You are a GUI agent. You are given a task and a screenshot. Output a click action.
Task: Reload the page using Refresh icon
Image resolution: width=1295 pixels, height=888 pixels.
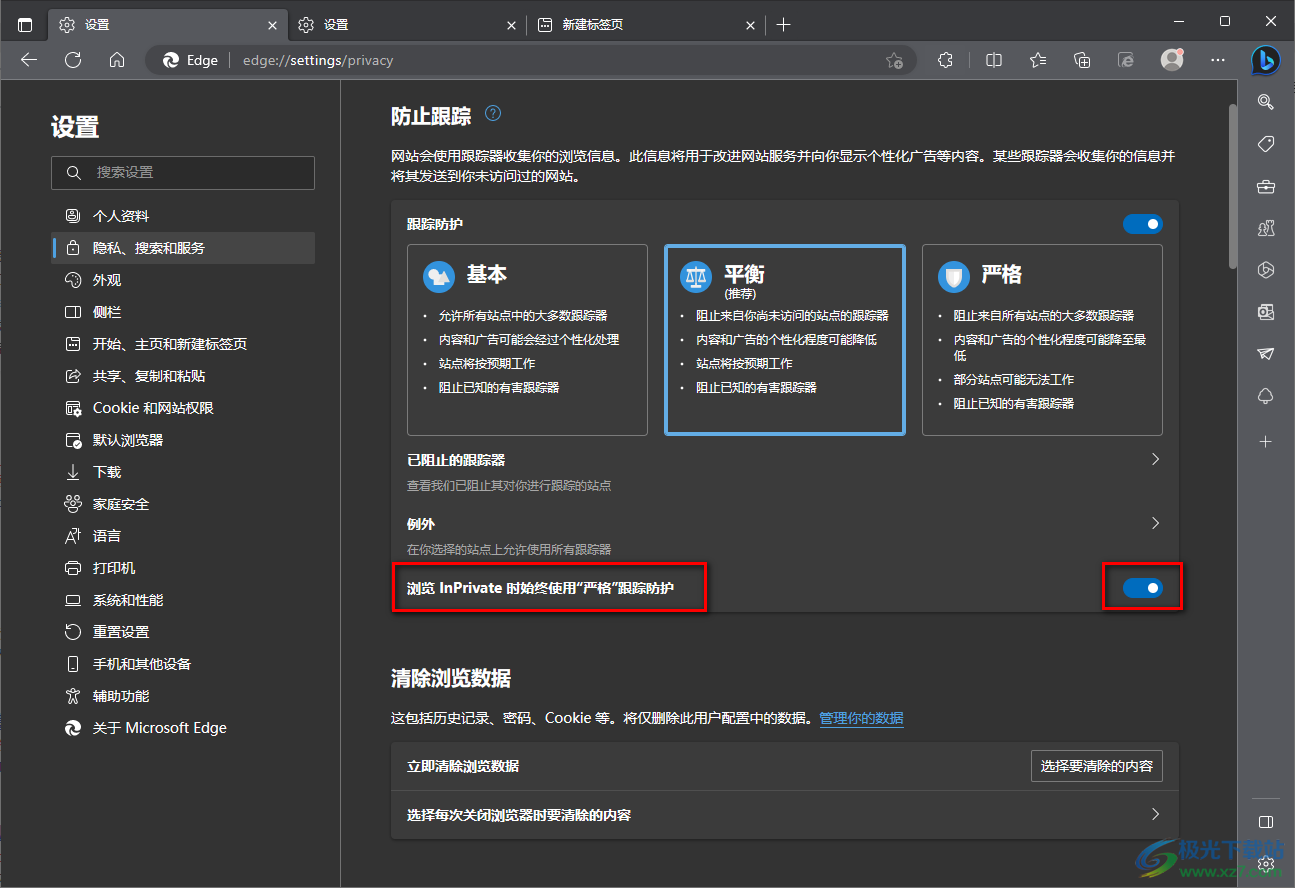[73, 60]
